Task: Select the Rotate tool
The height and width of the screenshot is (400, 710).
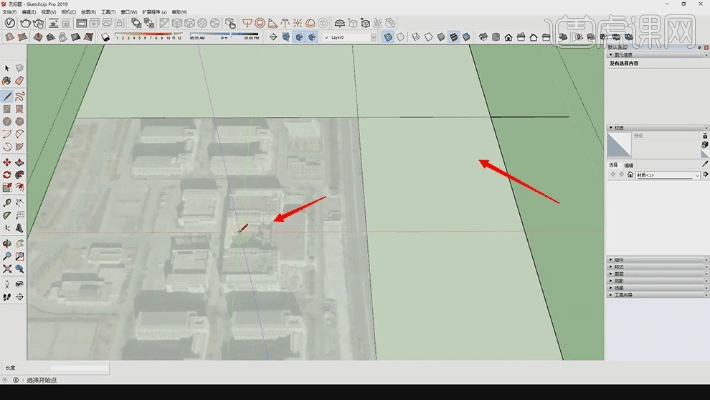Action: pos(7,175)
